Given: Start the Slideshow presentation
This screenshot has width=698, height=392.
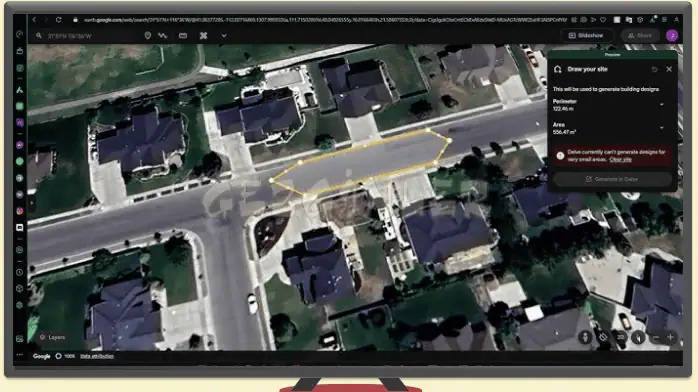Looking at the screenshot, I should pyautogui.click(x=586, y=36).
